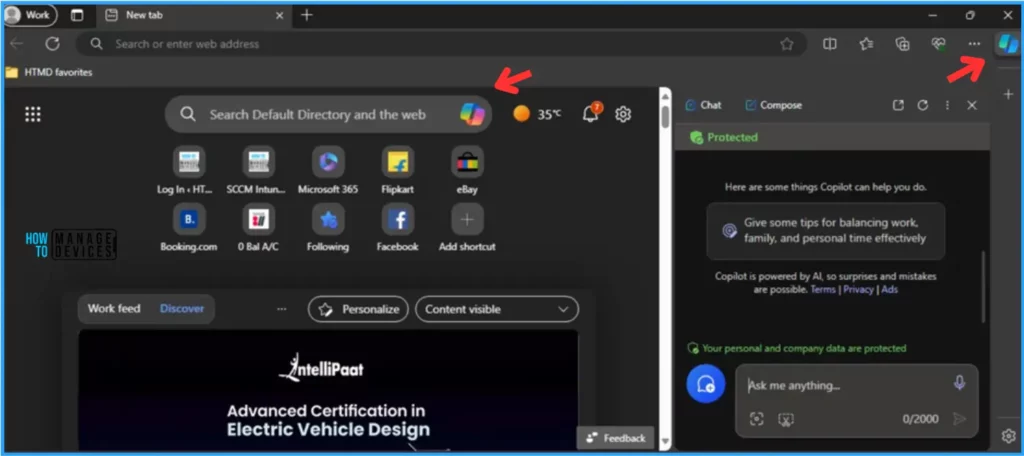
Task: Close the New tab tab
Action: pyautogui.click(x=280, y=15)
